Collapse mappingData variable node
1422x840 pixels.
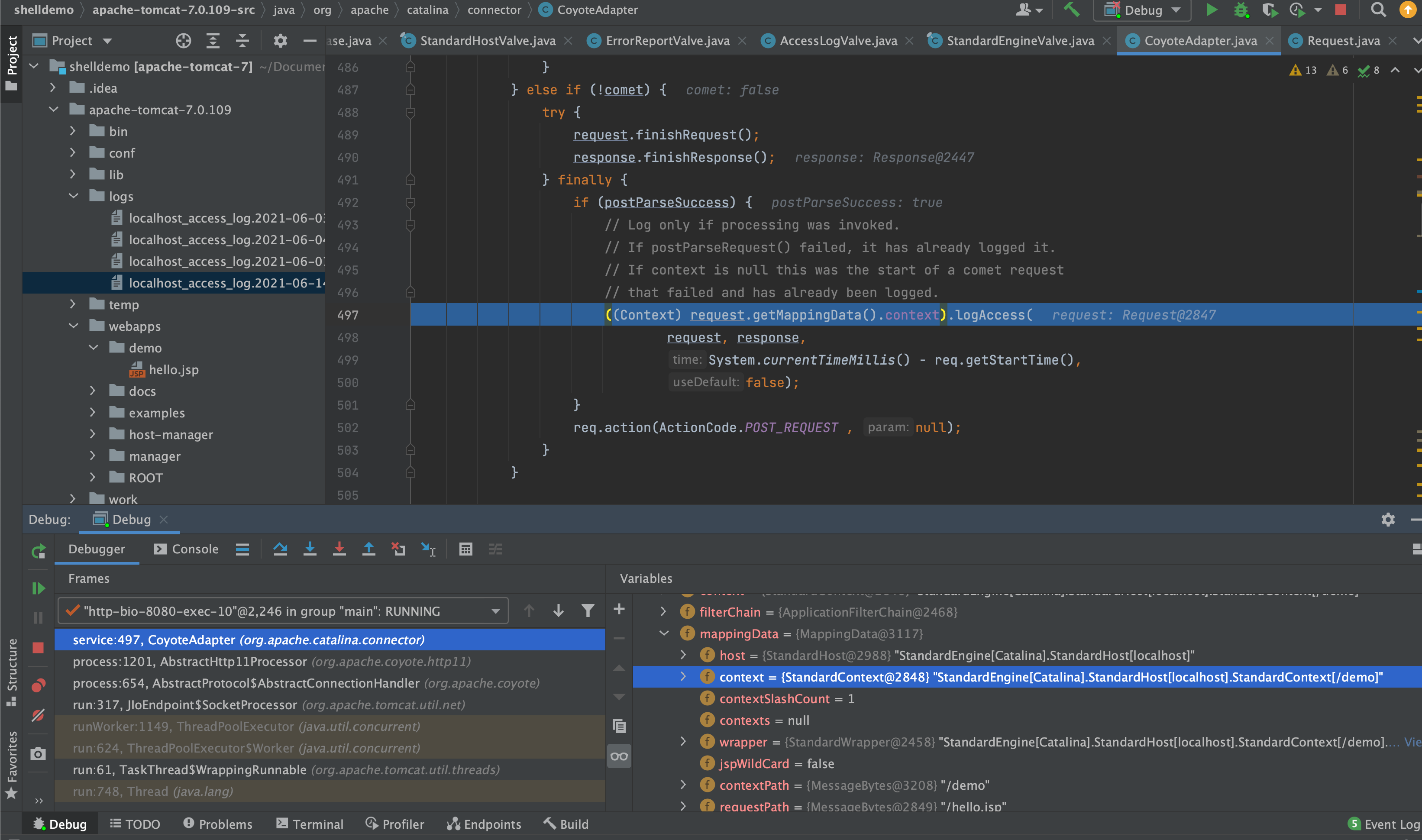(x=664, y=633)
